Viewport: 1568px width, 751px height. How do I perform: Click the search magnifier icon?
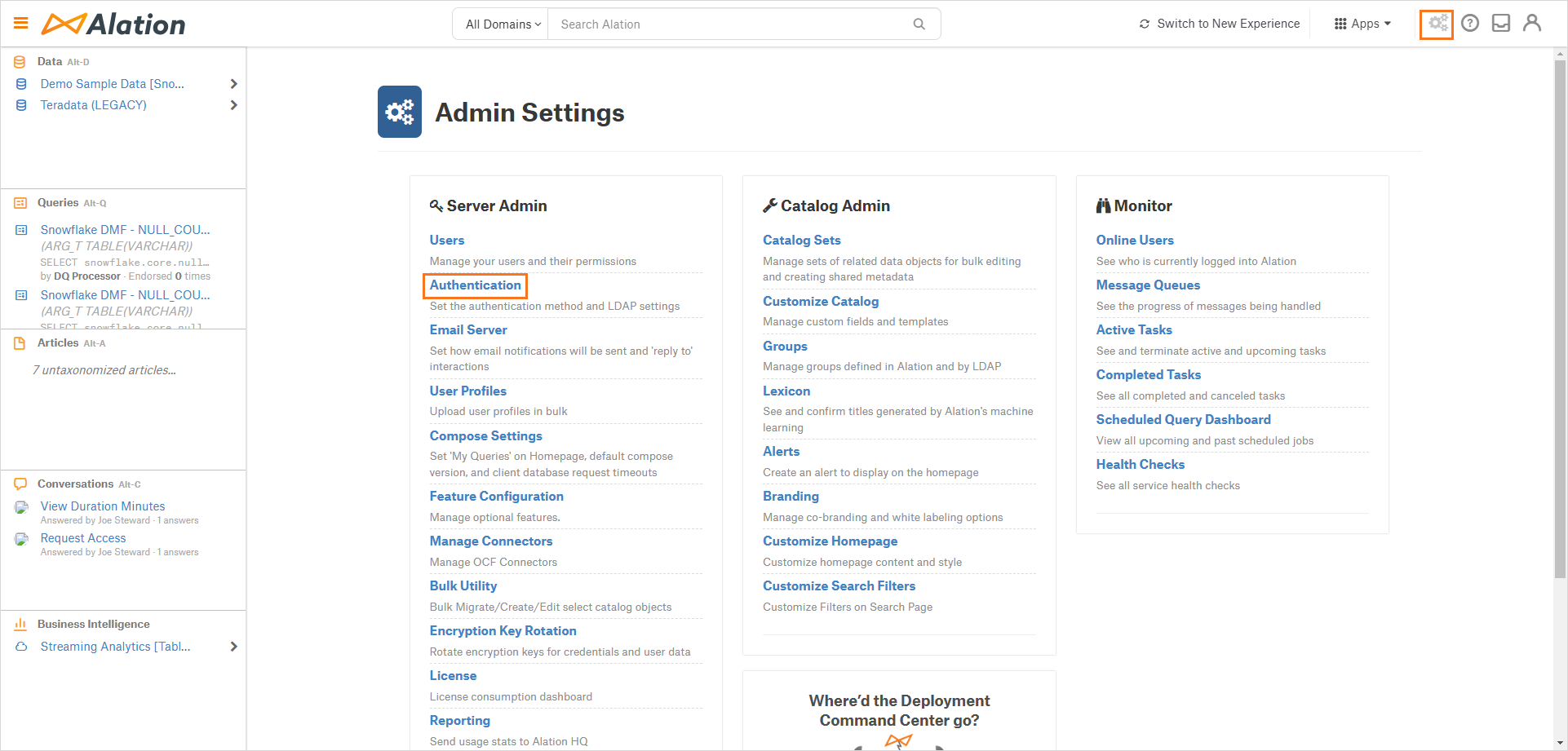(x=919, y=24)
